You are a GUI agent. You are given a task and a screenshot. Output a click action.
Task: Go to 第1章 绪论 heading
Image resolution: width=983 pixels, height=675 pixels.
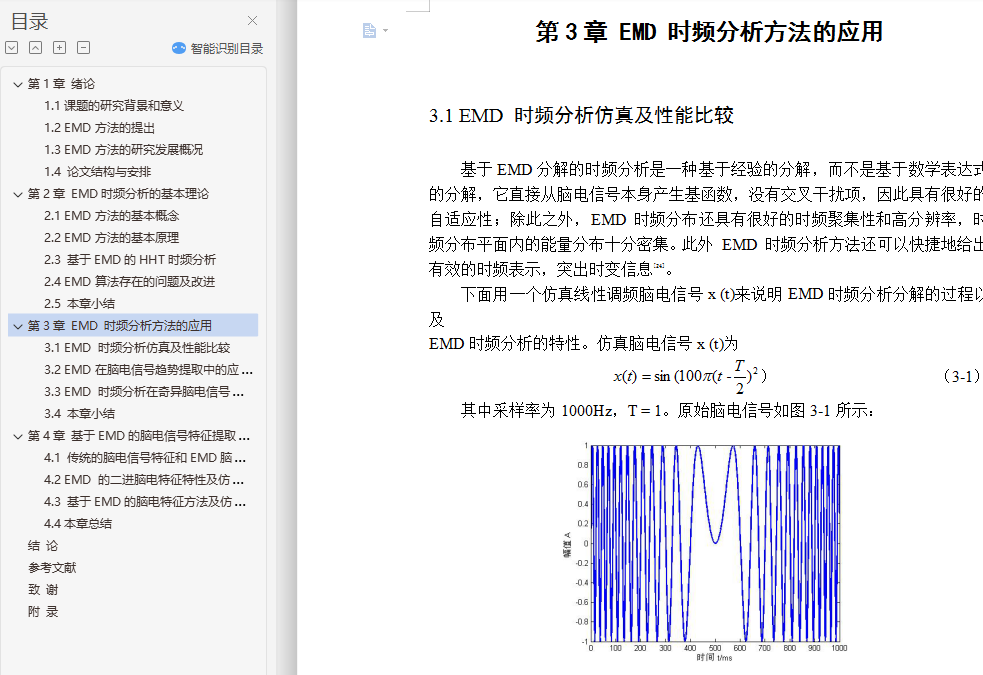click(61, 84)
